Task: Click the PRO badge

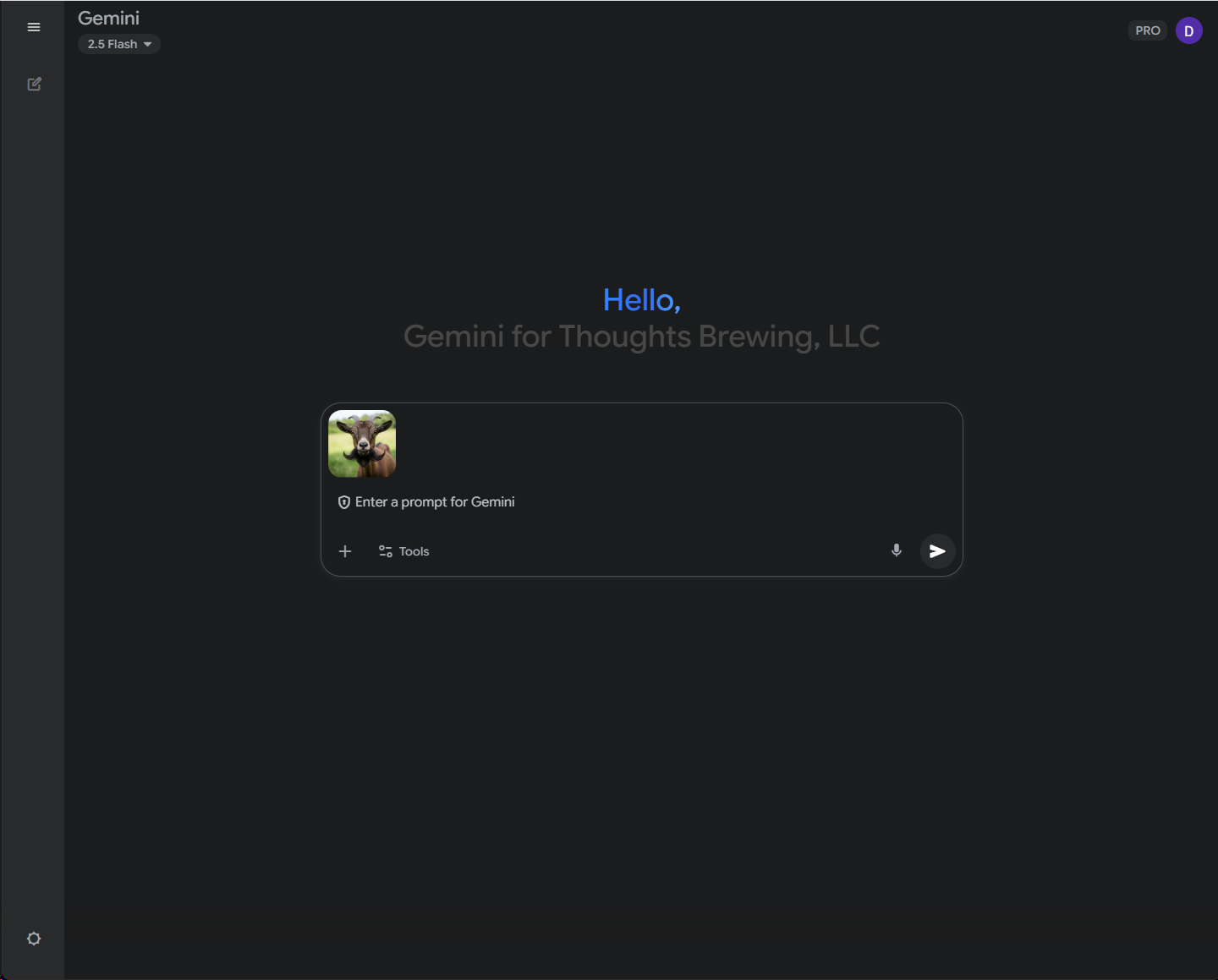Action: [x=1147, y=30]
